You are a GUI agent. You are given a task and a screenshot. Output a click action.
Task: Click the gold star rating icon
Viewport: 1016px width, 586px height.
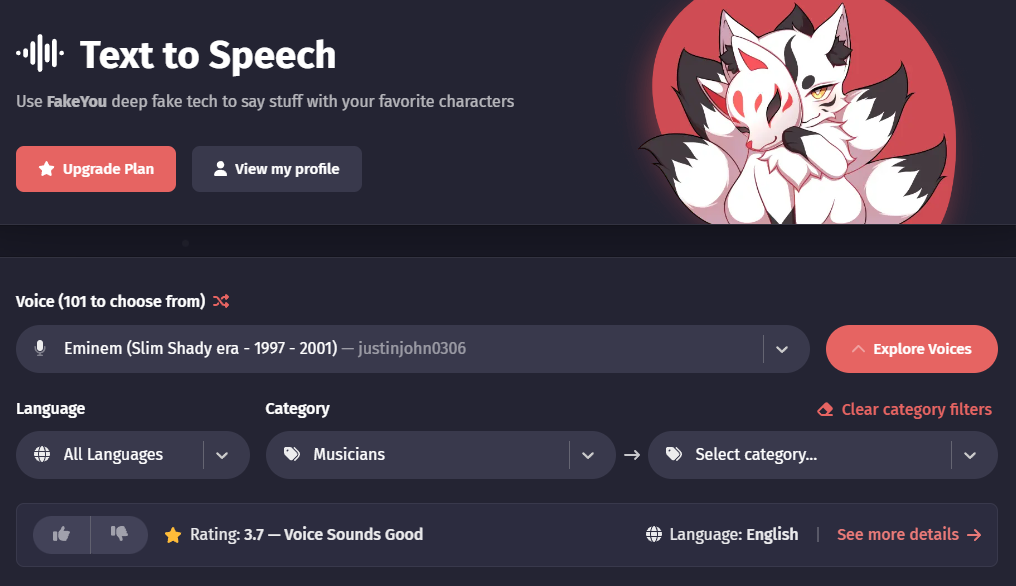click(173, 535)
